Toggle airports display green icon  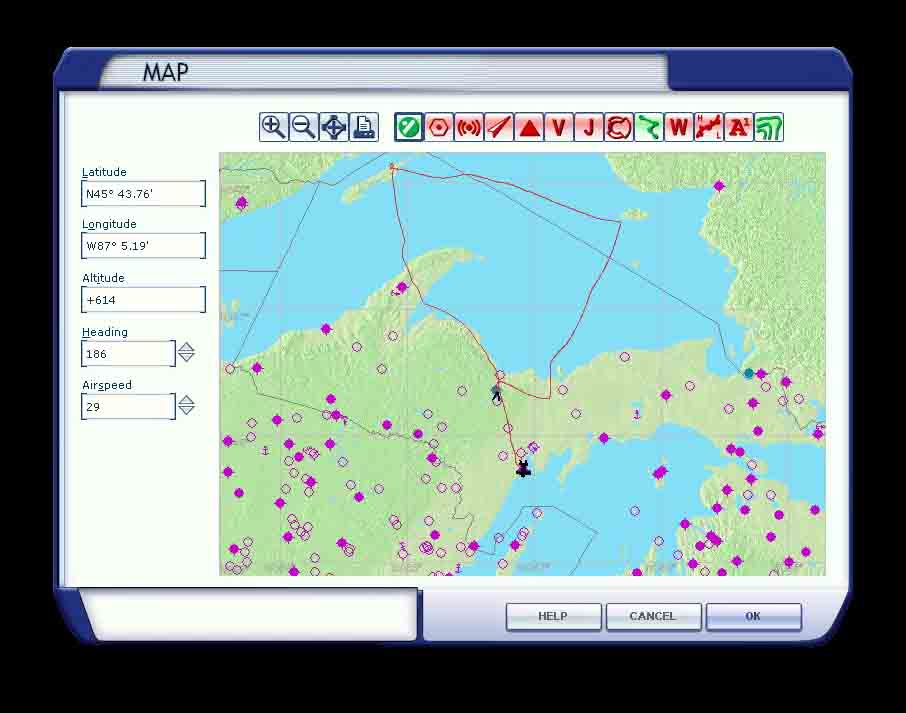click(408, 127)
